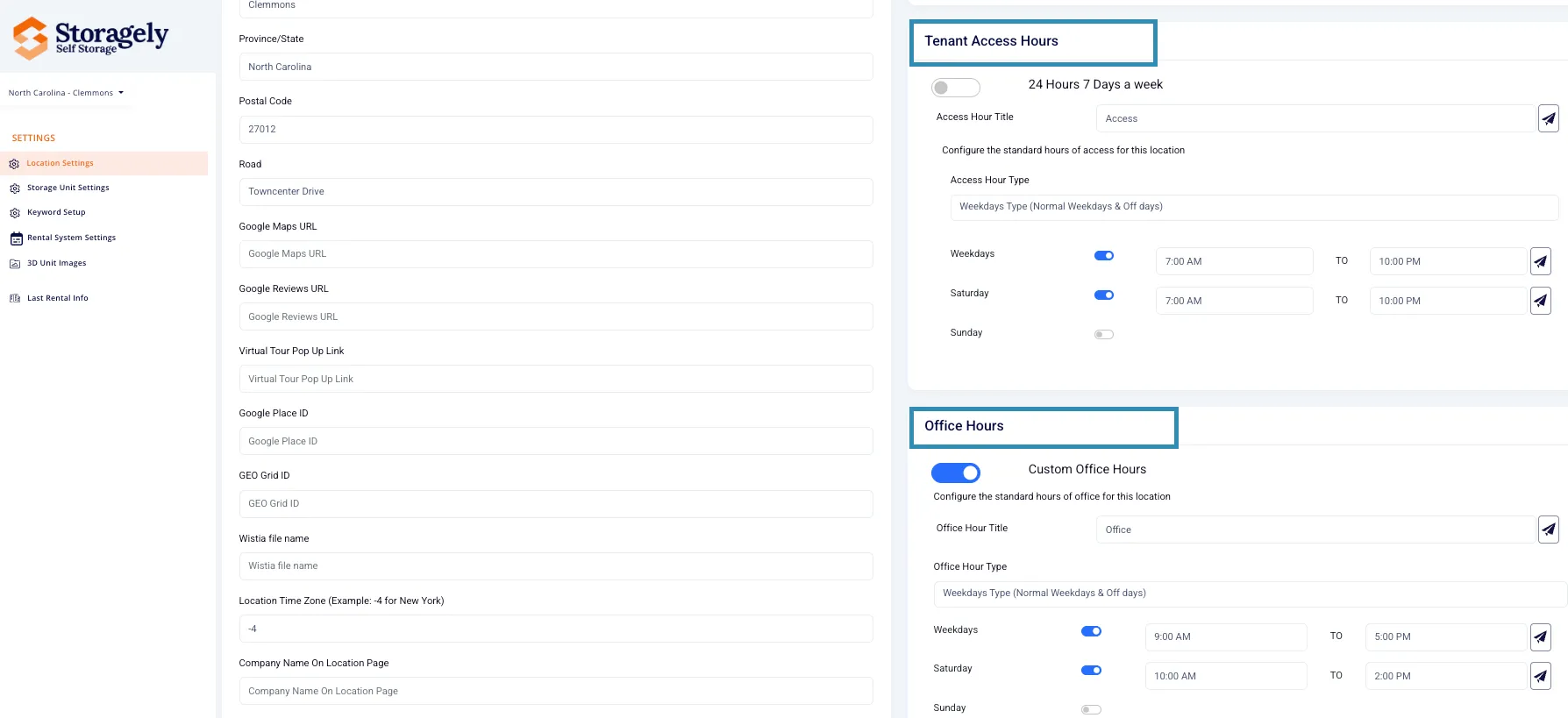The height and width of the screenshot is (718, 1568).
Task: Click the Rental System Settings calendar icon
Action: coord(16,238)
